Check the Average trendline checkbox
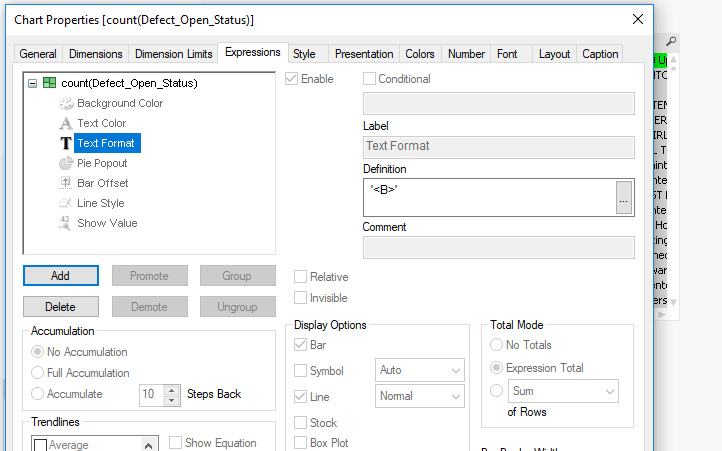722x451 pixels. (41, 445)
